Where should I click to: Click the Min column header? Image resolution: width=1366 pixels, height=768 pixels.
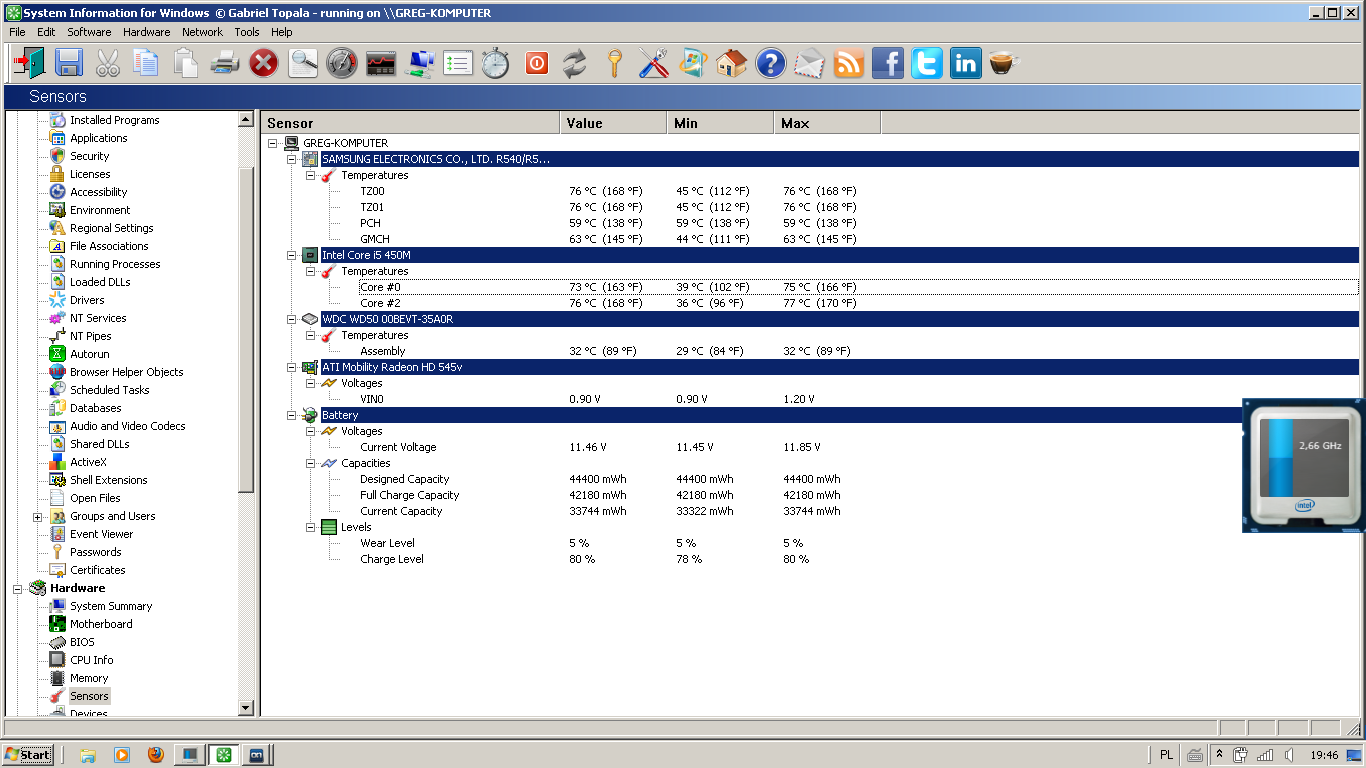click(x=720, y=123)
